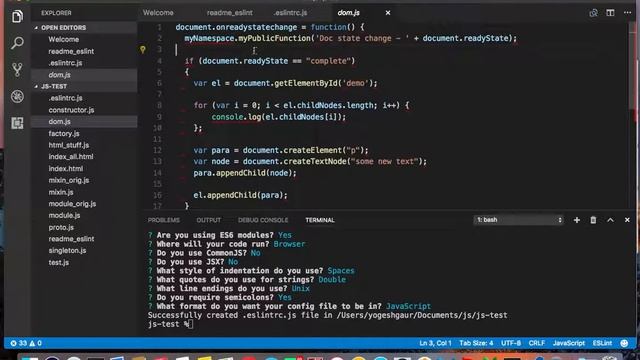640x360 pixels.
Task: Place cursor on line 9 console.log code
Action: pyautogui.click(x=278, y=117)
